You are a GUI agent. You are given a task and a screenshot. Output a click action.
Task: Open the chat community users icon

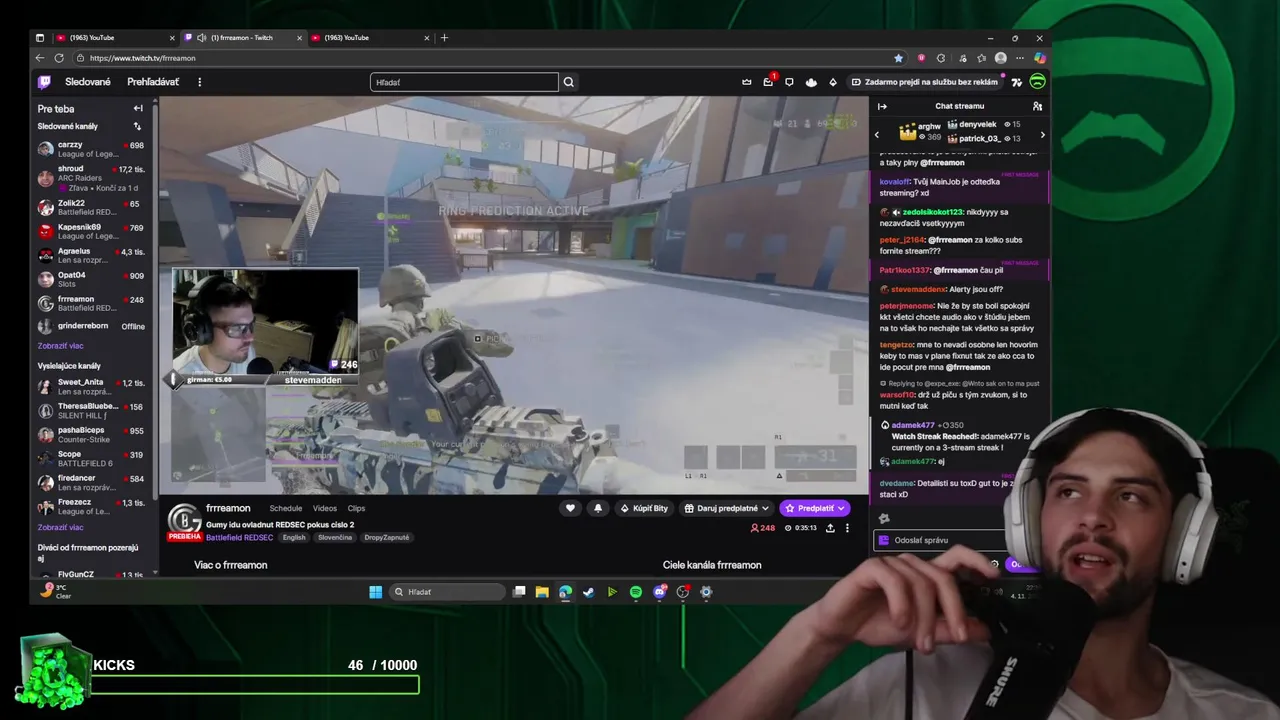(1037, 106)
